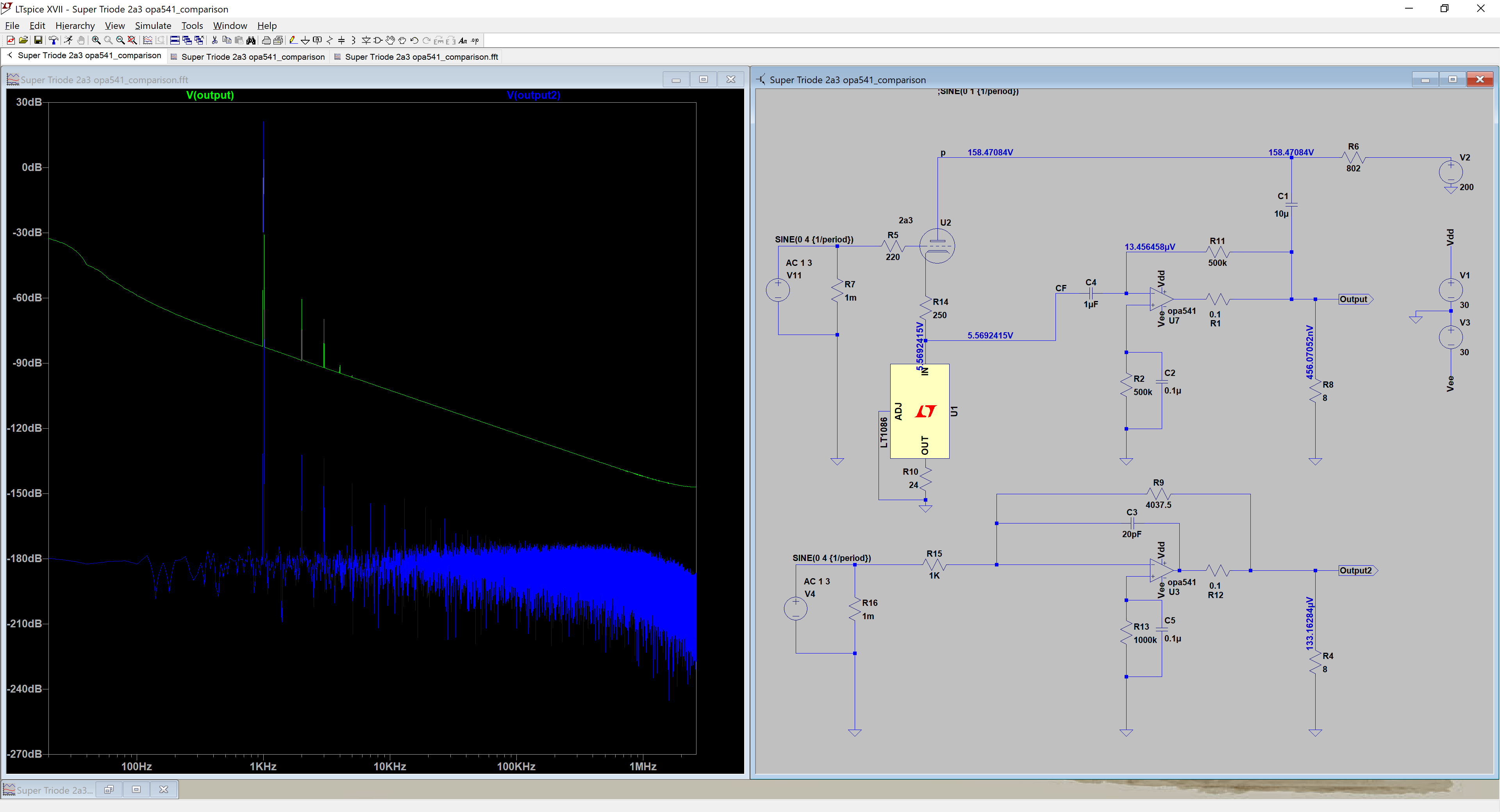Select the Zoom Out magnifier icon
The height and width of the screenshot is (812, 1500).
click(121, 40)
